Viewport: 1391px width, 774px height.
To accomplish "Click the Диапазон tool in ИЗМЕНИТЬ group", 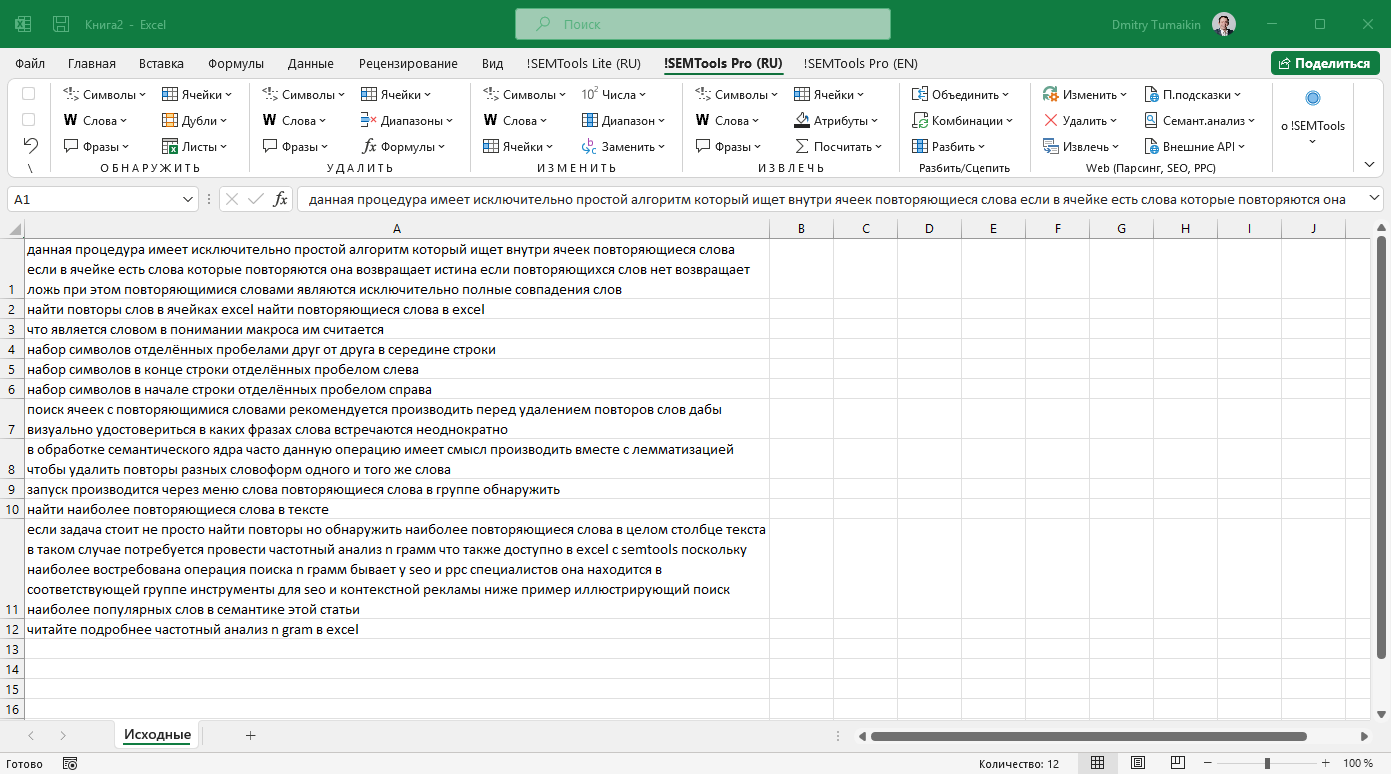I will (x=622, y=121).
